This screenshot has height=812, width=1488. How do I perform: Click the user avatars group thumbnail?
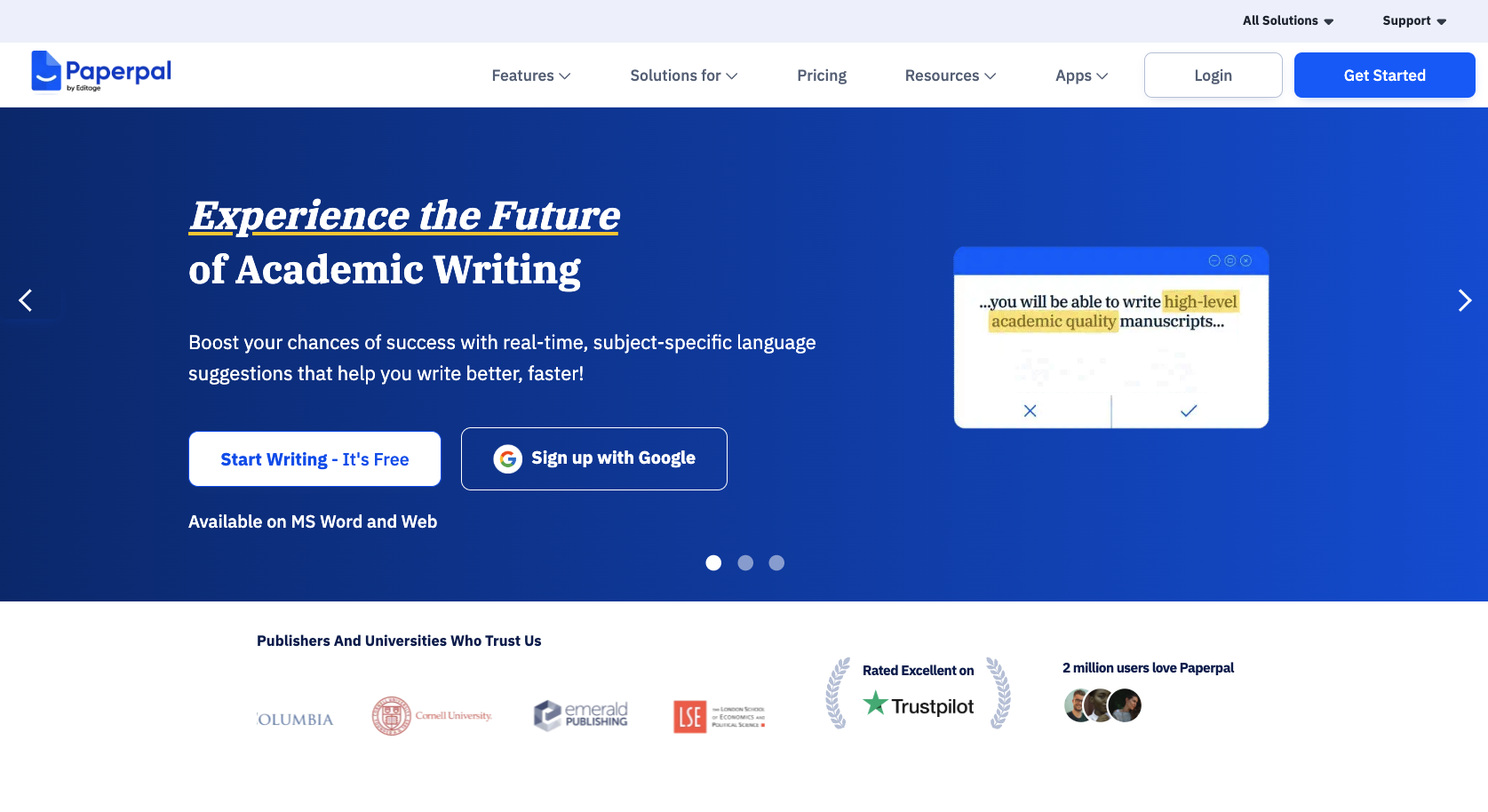click(x=1102, y=705)
